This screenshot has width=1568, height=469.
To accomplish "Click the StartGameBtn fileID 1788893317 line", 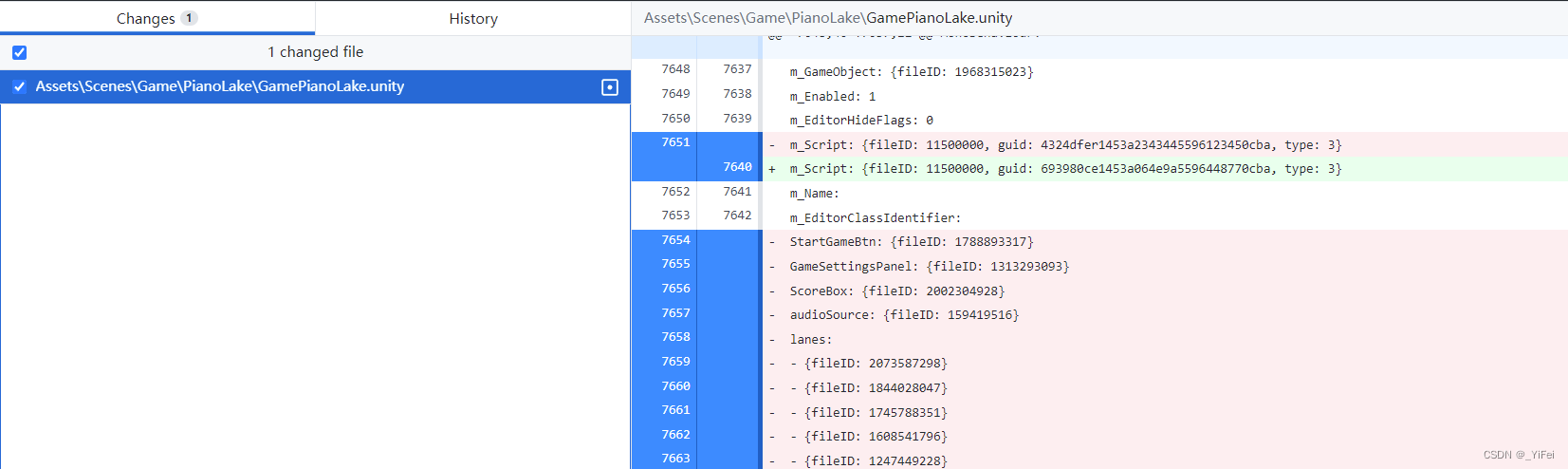I will (912, 242).
